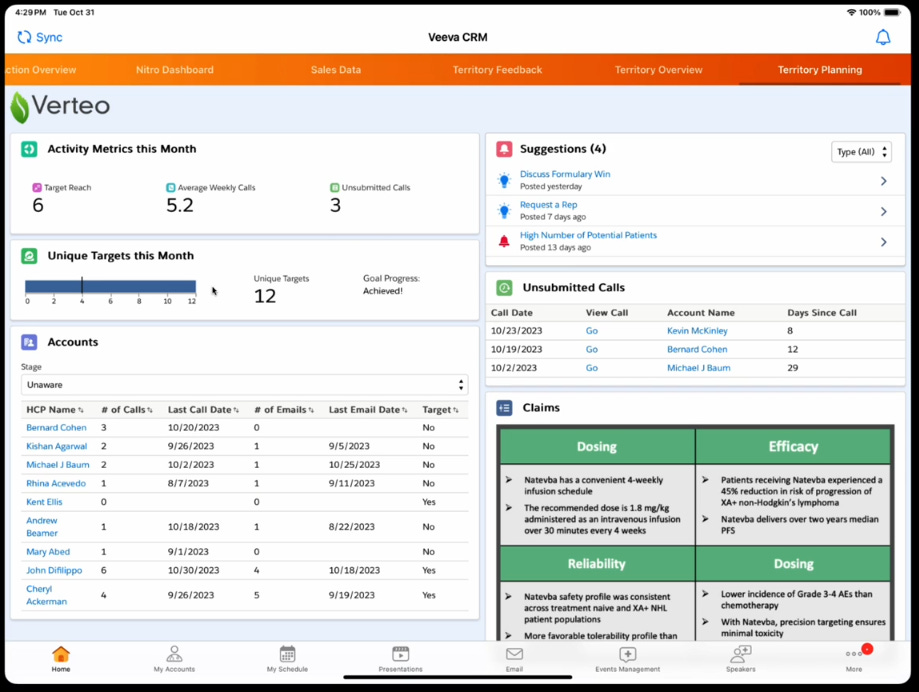The image size is (919, 692).
Task: Click the Unsubmitted Calls panel icon
Action: coord(504,288)
